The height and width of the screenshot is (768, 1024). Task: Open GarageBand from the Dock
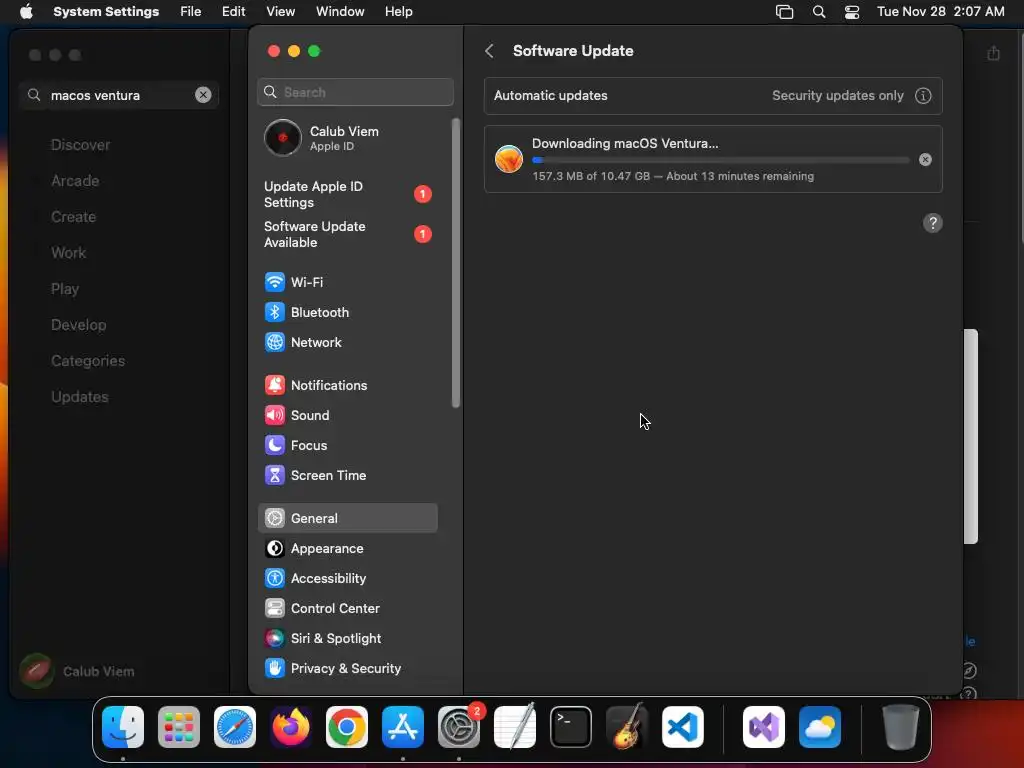point(627,727)
